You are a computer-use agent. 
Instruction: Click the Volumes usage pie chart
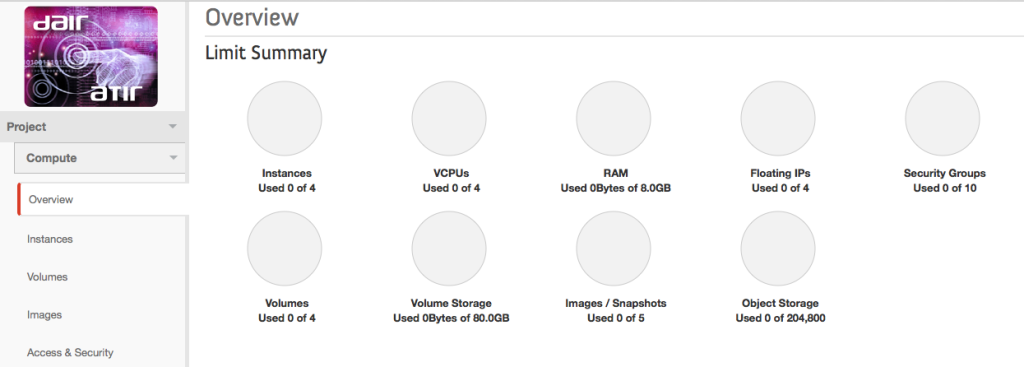tap(284, 248)
